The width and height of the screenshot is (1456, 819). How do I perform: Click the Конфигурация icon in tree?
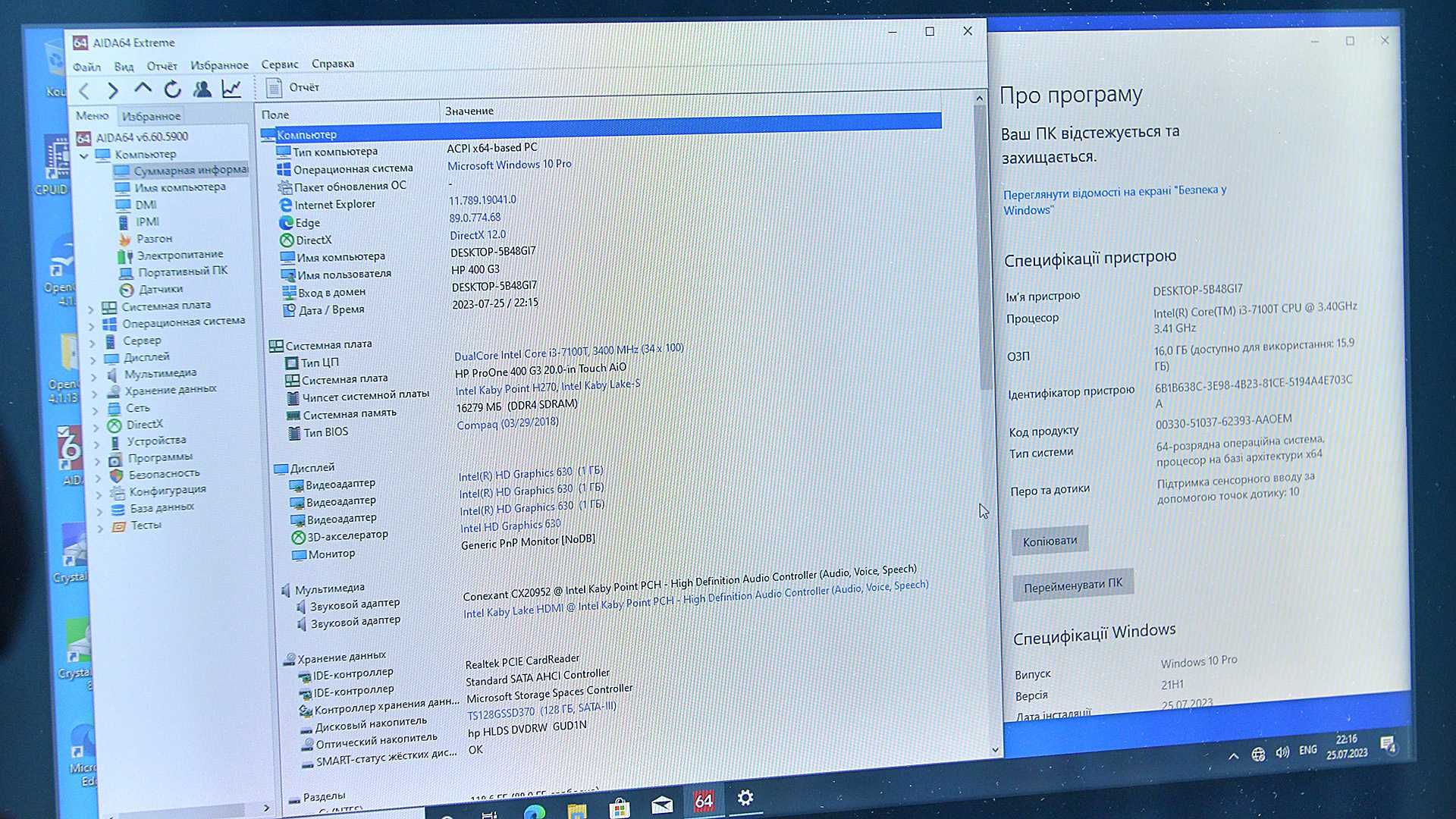tap(117, 493)
